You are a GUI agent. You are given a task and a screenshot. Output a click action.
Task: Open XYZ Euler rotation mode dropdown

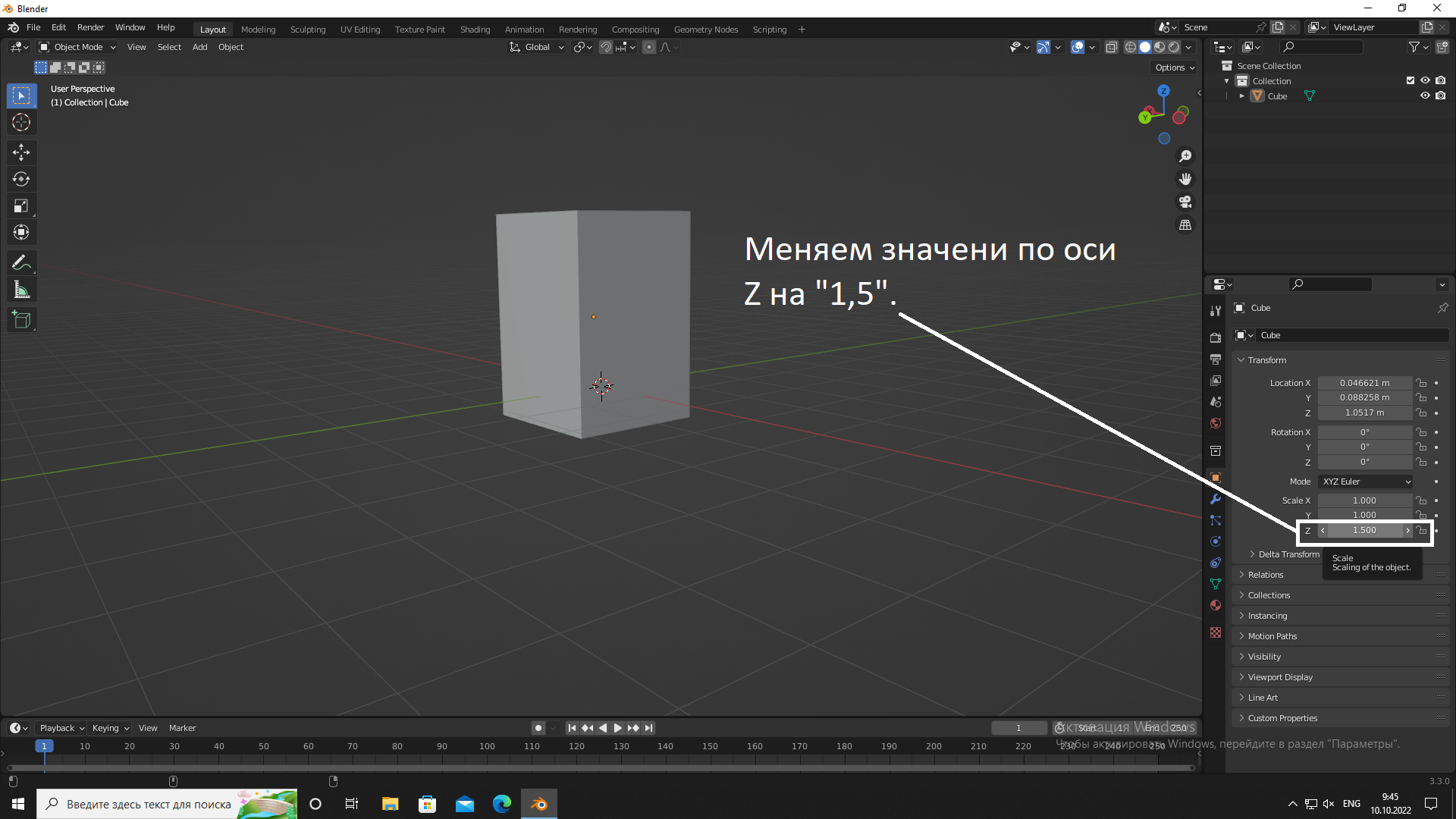point(1366,482)
